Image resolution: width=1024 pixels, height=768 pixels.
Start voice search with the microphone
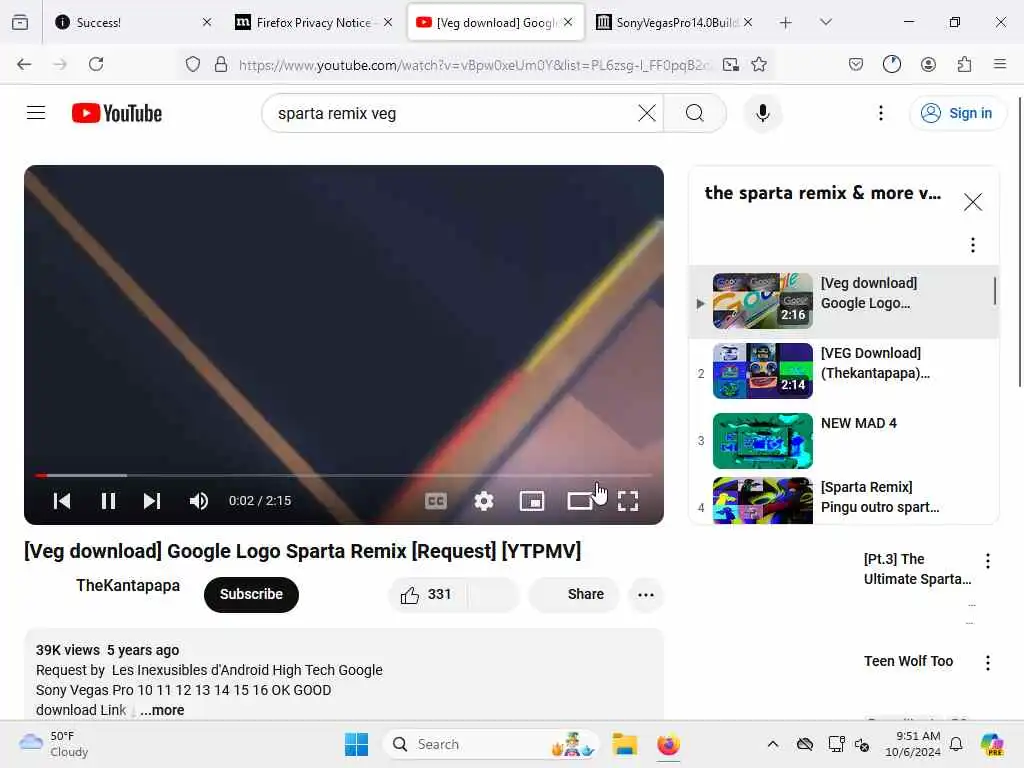tap(762, 113)
